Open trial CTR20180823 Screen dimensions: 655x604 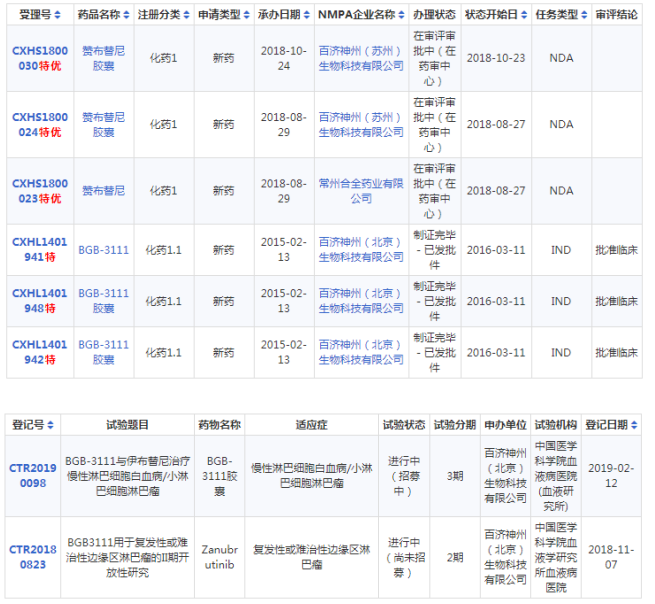coord(33,557)
